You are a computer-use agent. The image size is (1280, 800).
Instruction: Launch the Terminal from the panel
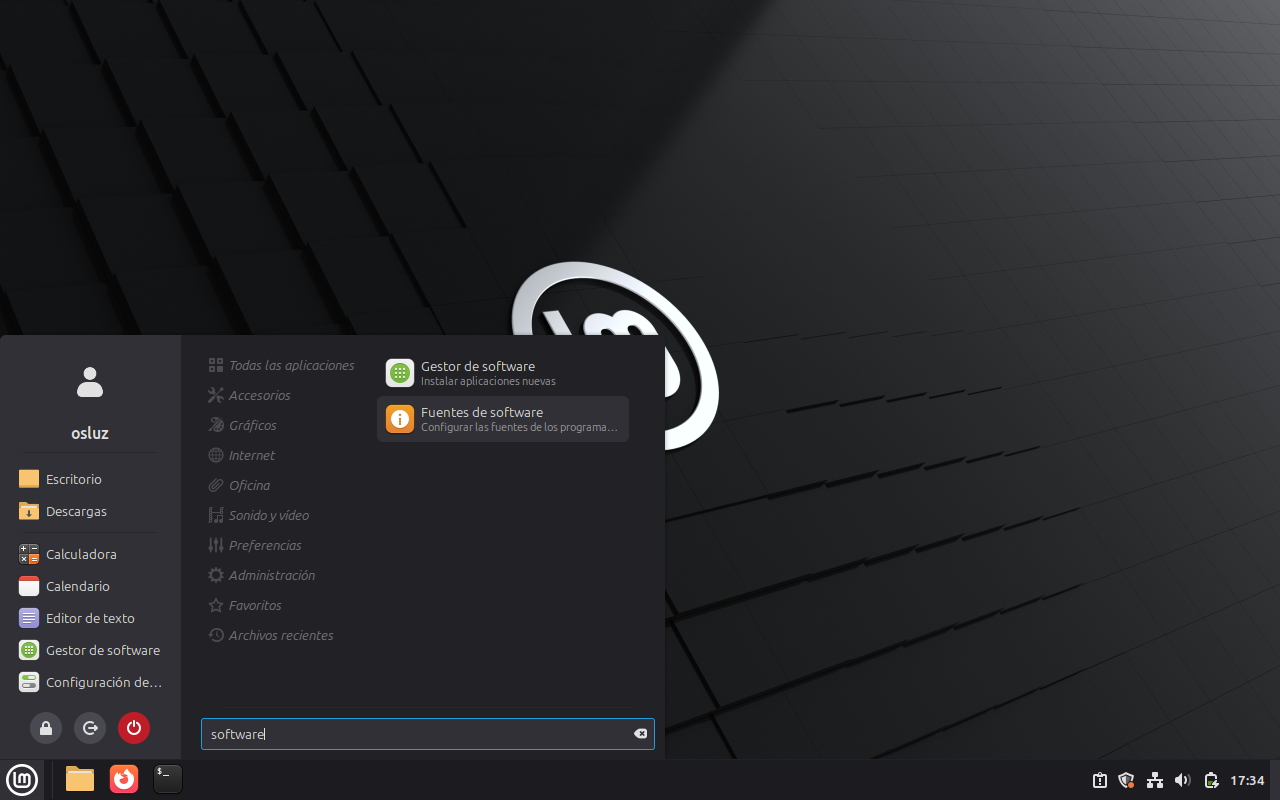pyautogui.click(x=168, y=779)
